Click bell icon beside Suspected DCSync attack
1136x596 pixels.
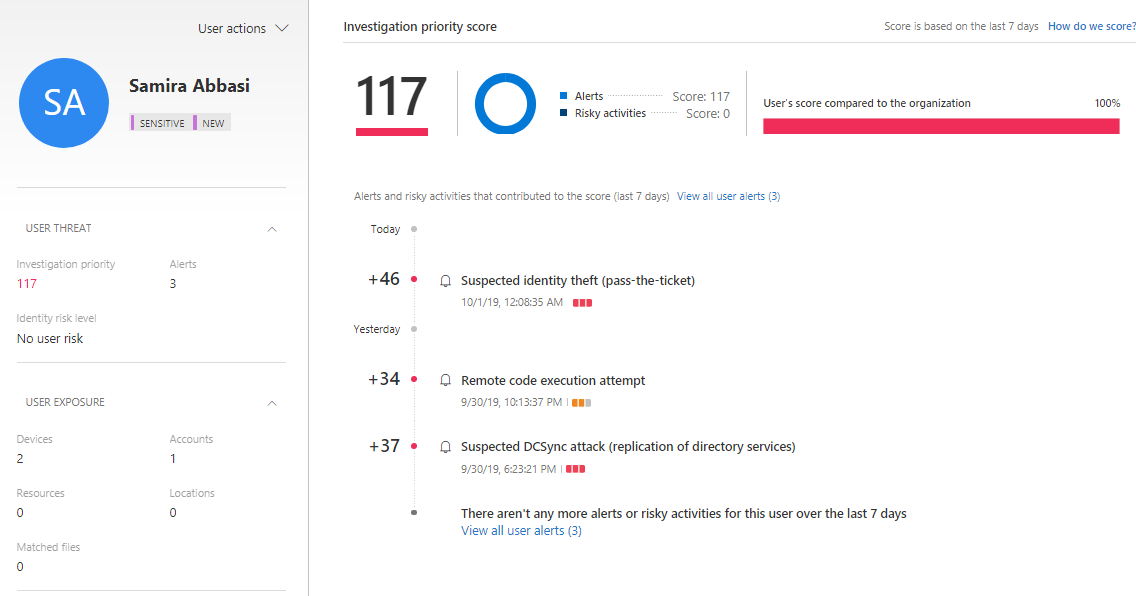point(446,447)
